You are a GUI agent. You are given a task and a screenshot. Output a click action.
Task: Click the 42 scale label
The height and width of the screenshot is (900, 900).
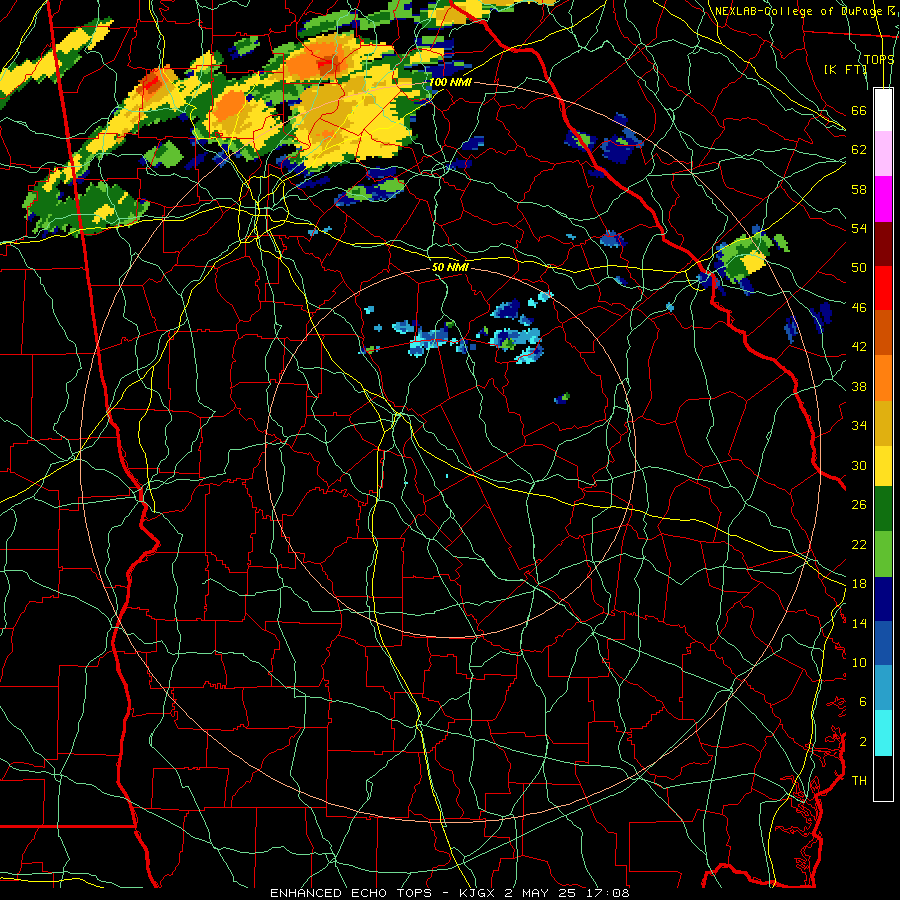(x=859, y=347)
